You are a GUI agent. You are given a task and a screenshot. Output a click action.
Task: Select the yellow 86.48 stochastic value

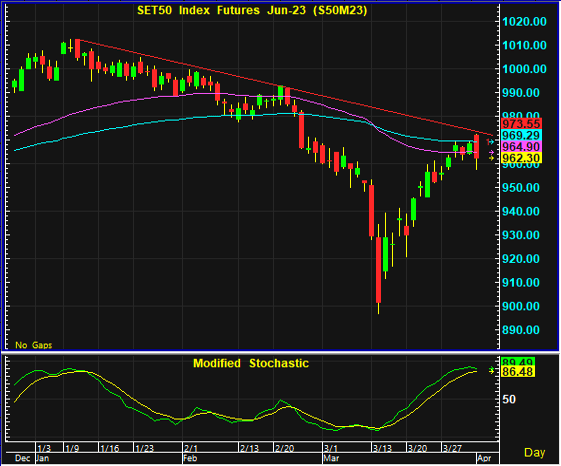point(518,372)
